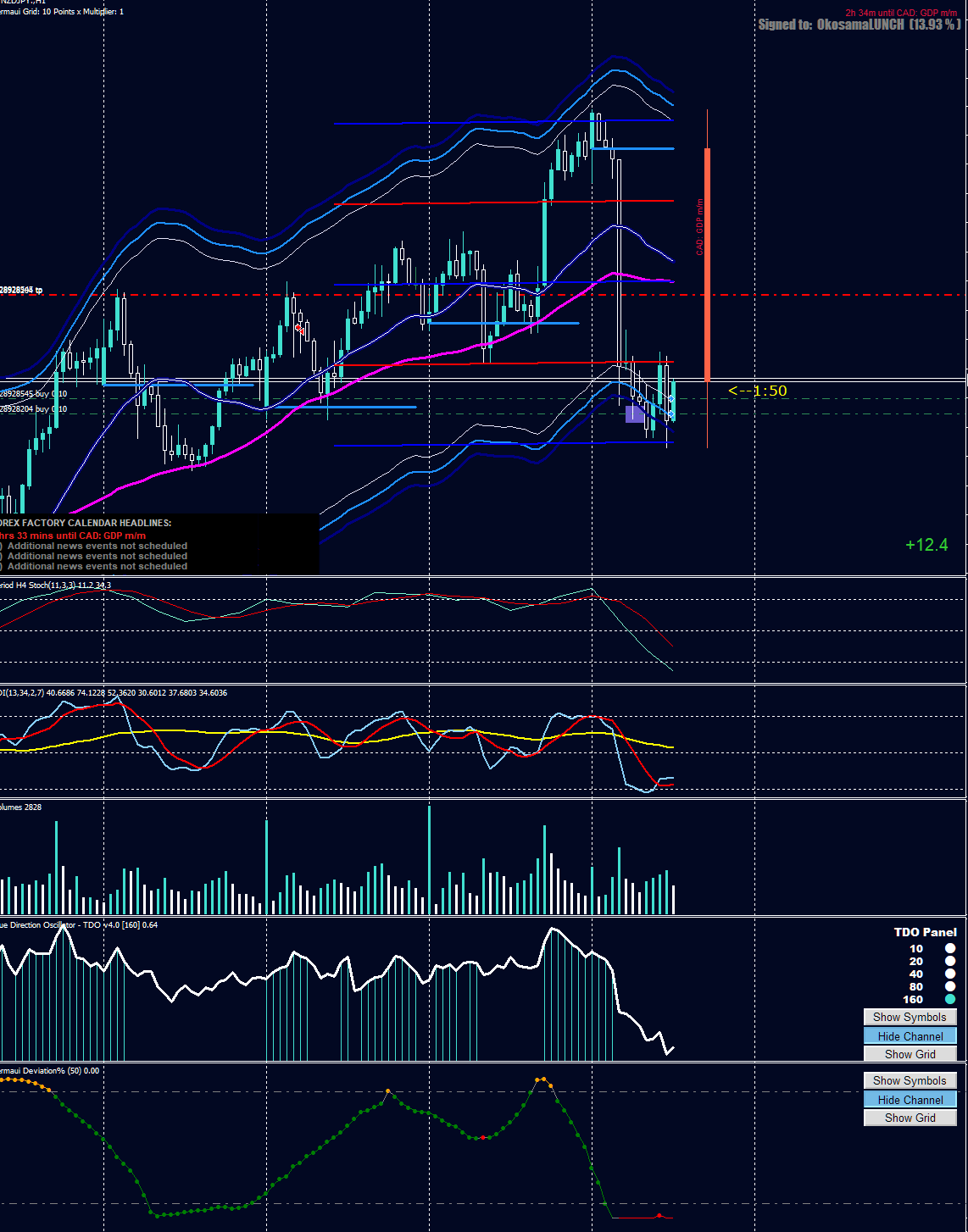Click Show Symbols in the TDO oscillator pane
This screenshot has height=1232, width=968.
coord(910,1017)
